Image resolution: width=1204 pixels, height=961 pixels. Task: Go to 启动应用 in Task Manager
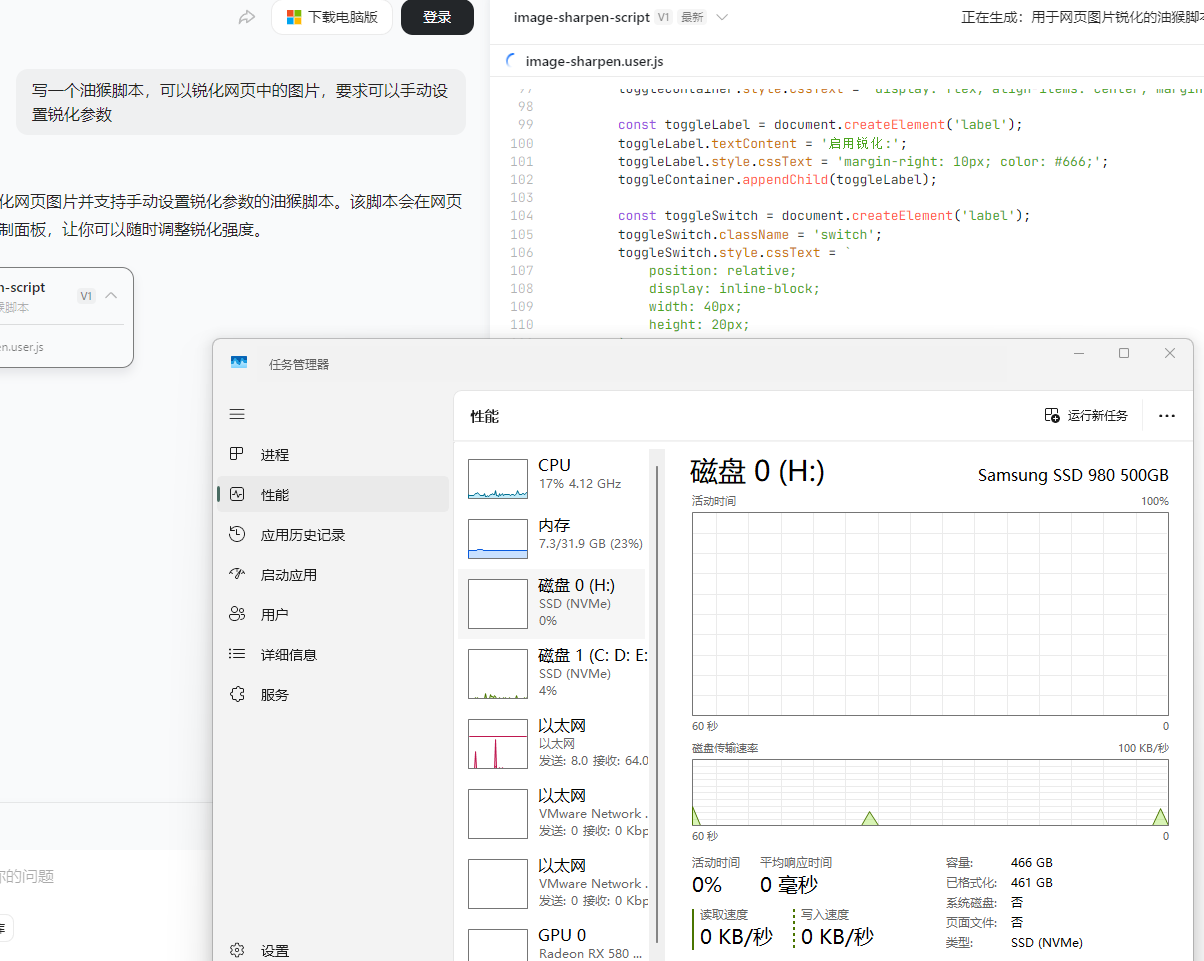pyautogui.click(x=333, y=574)
